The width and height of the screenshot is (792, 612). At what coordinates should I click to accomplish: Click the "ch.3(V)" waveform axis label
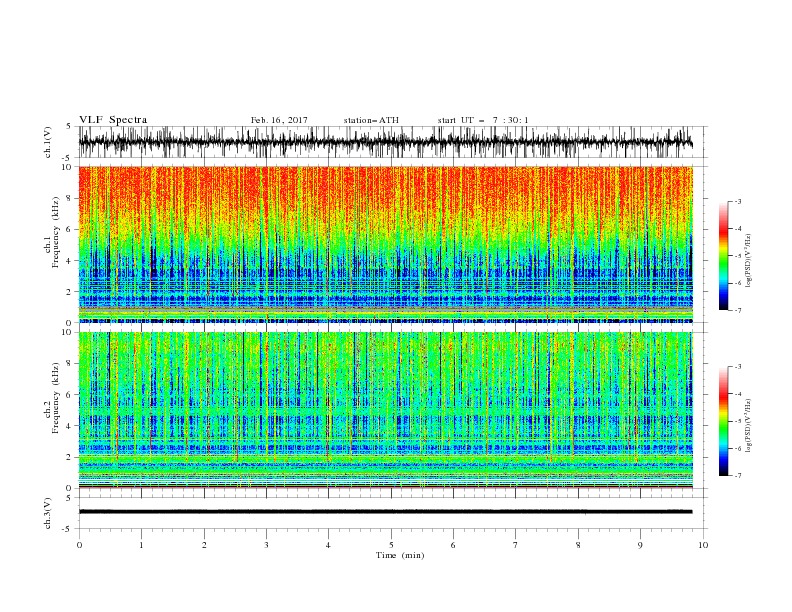click(48, 513)
